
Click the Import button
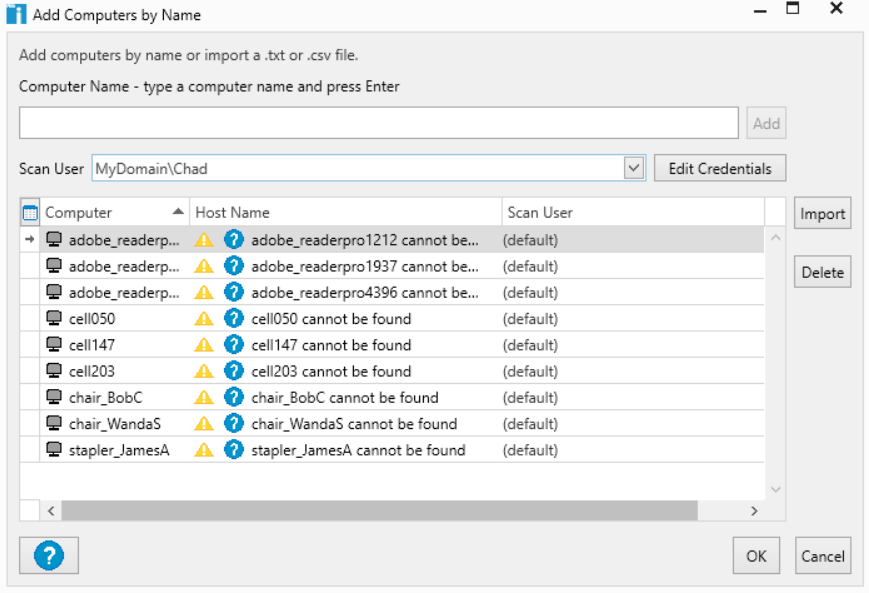click(x=822, y=213)
